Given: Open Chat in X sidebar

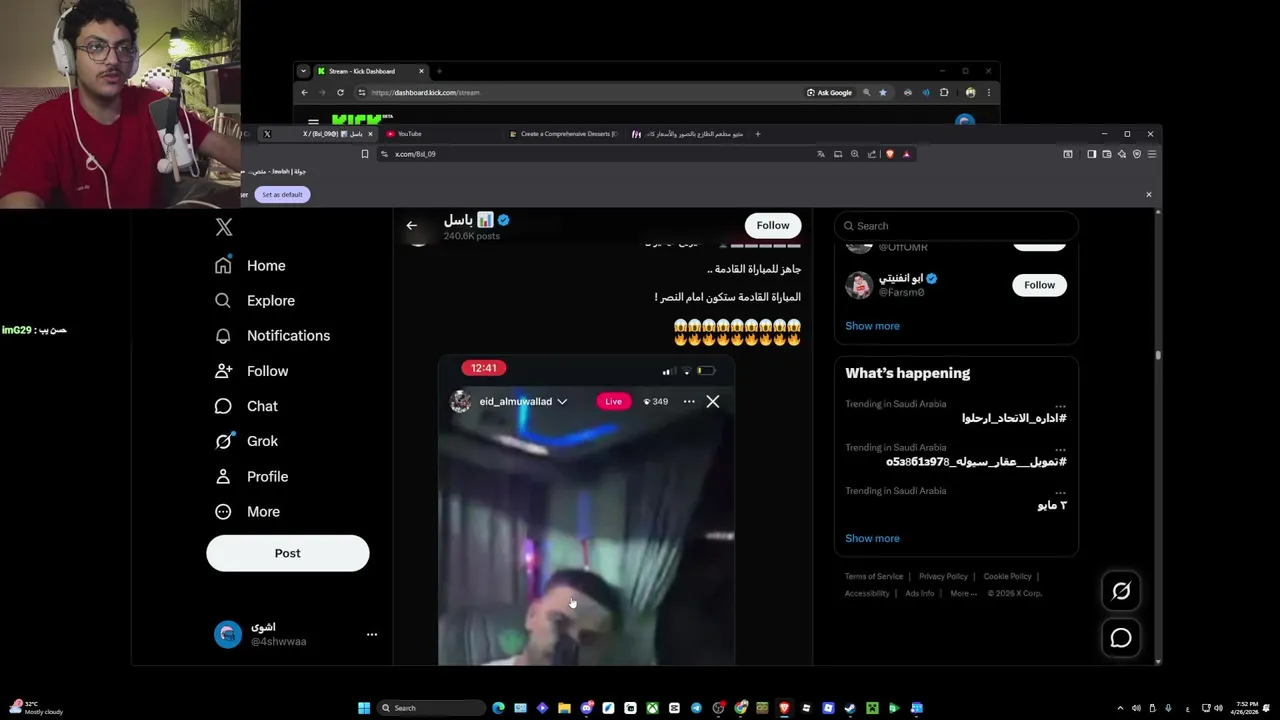Looking at the screenshot, I should tap(247, 406).
